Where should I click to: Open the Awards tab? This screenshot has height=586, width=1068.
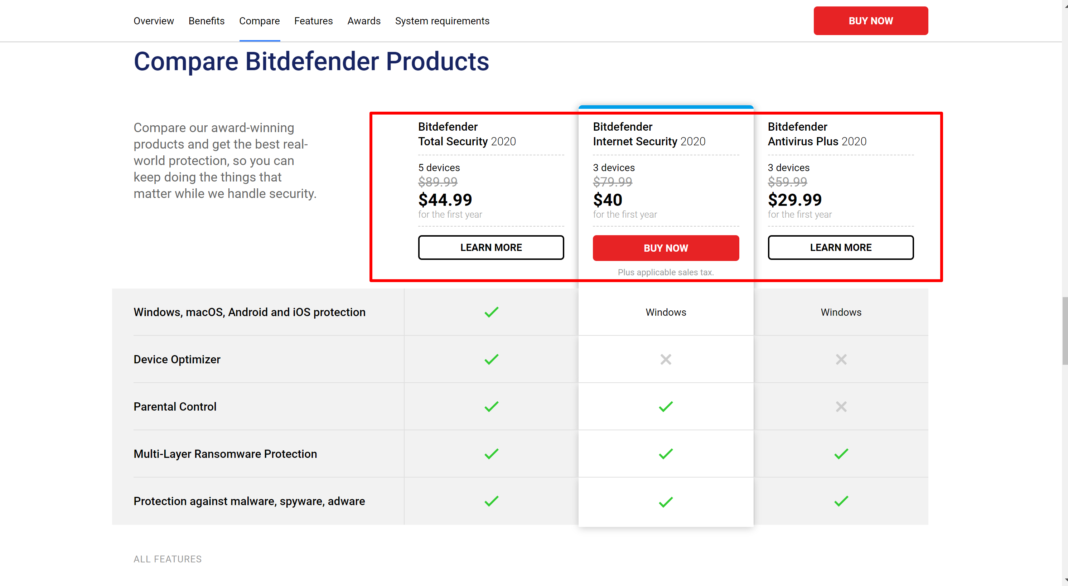click(x=364, y=21)
